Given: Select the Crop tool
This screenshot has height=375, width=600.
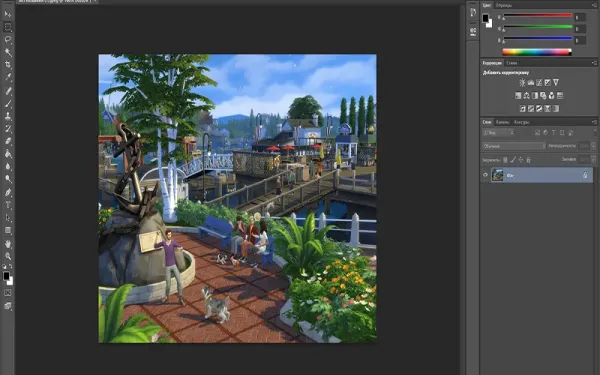Looking at the screenshot, I should click(x=8, y=65).
